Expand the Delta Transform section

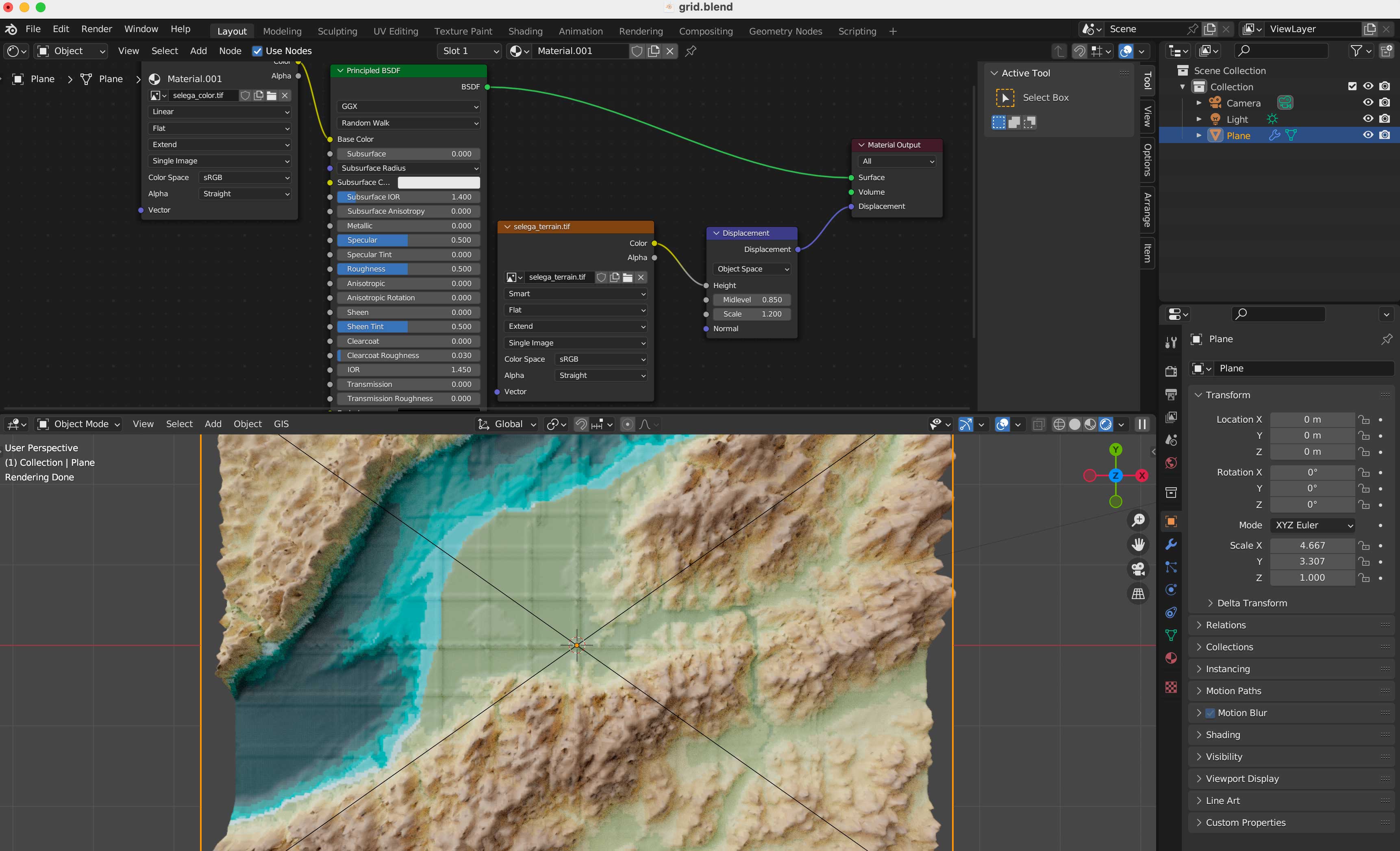pyautogui.click(x=1252, y=603)
